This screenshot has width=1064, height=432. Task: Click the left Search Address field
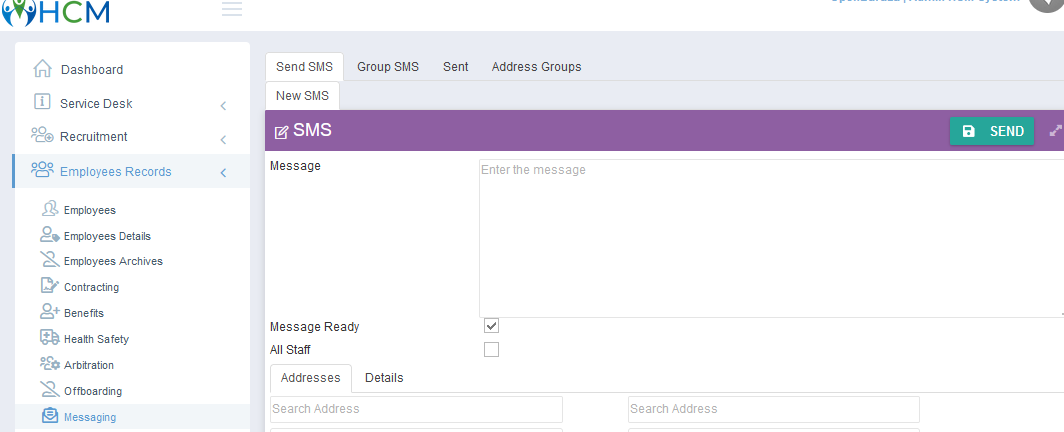coord(417,409)
